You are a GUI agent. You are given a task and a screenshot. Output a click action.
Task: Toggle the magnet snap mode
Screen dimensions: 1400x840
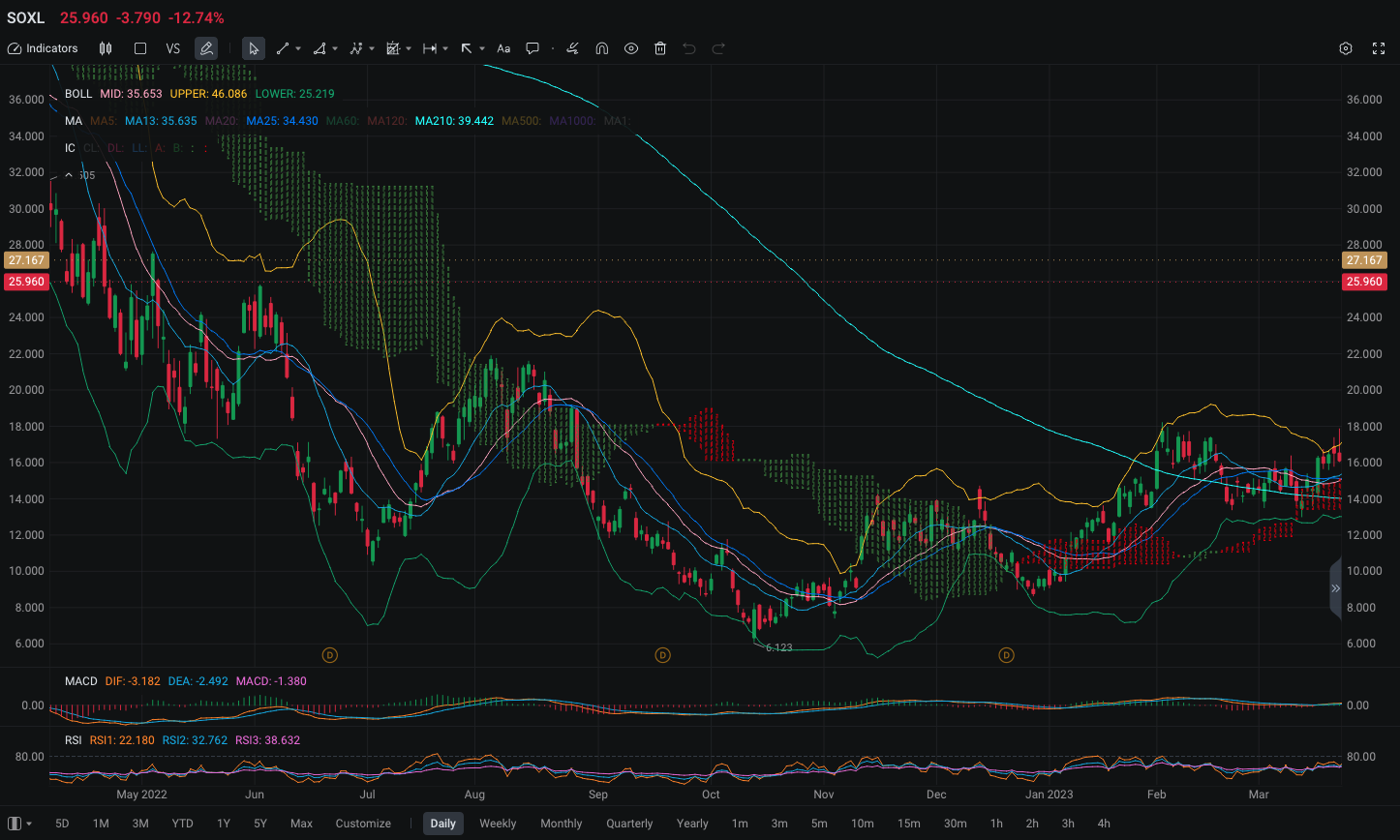coord(601,48)
